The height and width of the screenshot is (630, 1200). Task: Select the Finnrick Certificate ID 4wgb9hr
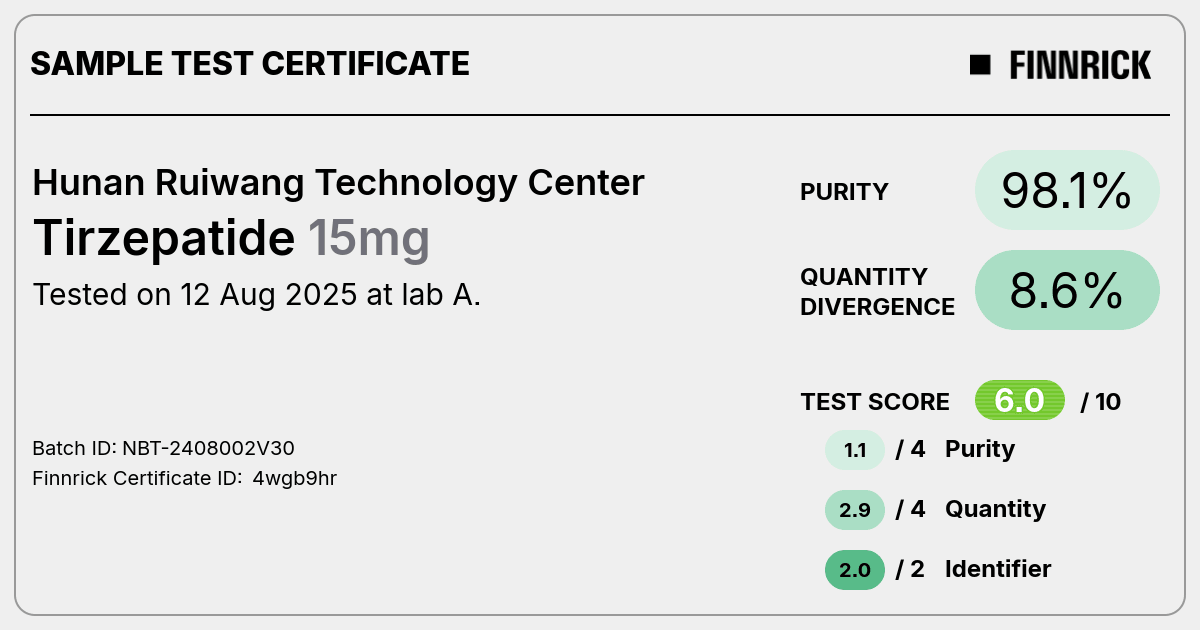(185, 478)
